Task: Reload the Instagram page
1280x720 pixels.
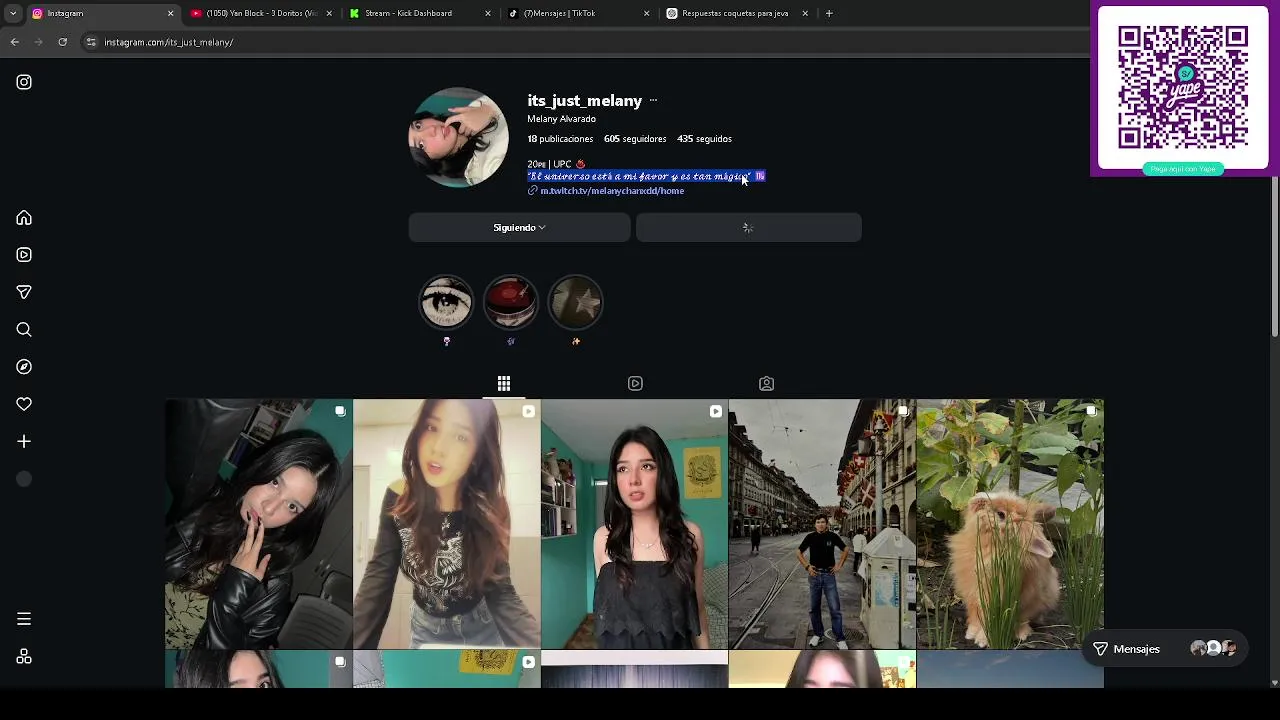Action: (x=62, y=42)
